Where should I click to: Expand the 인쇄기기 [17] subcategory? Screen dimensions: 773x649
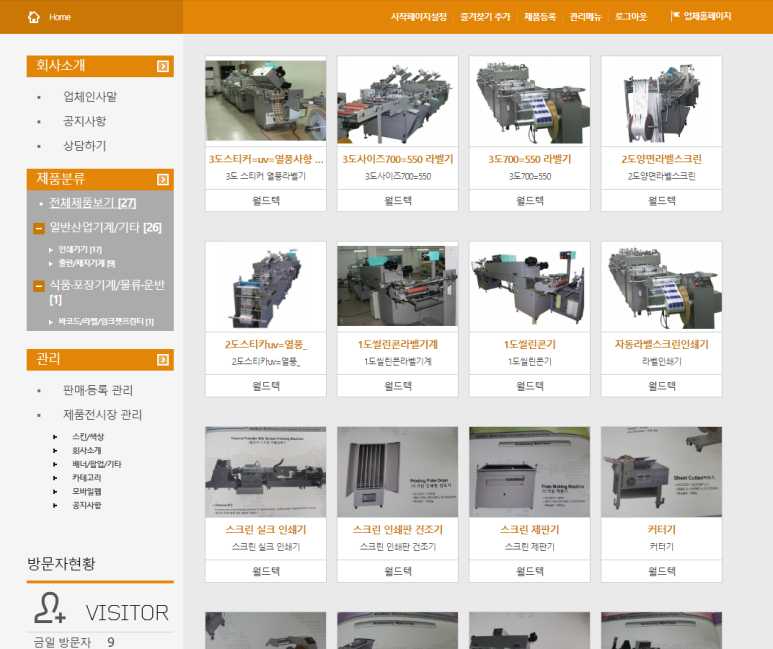pos(80,250)
